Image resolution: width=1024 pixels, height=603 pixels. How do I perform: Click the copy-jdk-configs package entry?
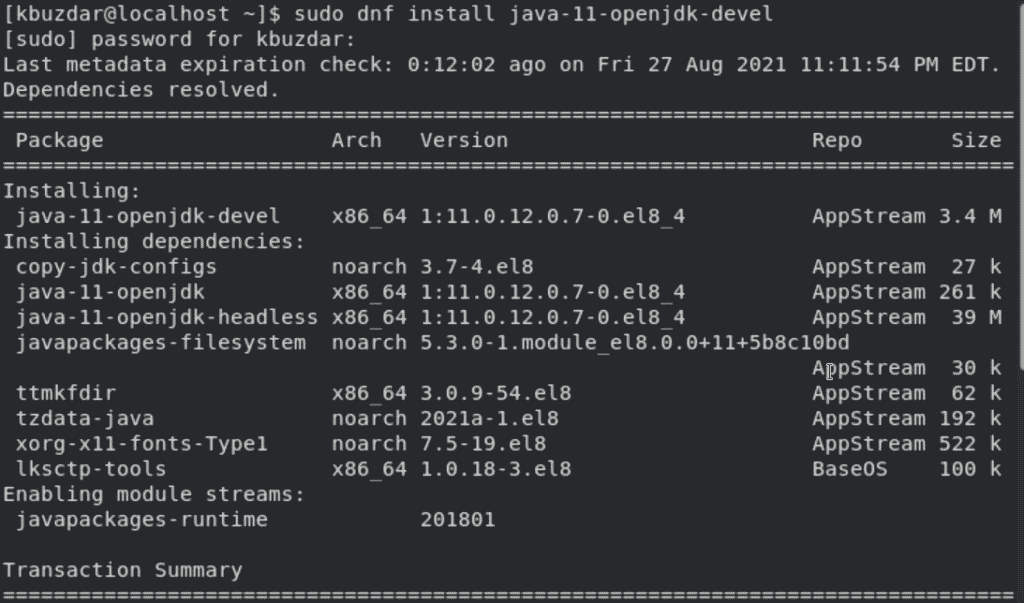click(x=116, y=267)
